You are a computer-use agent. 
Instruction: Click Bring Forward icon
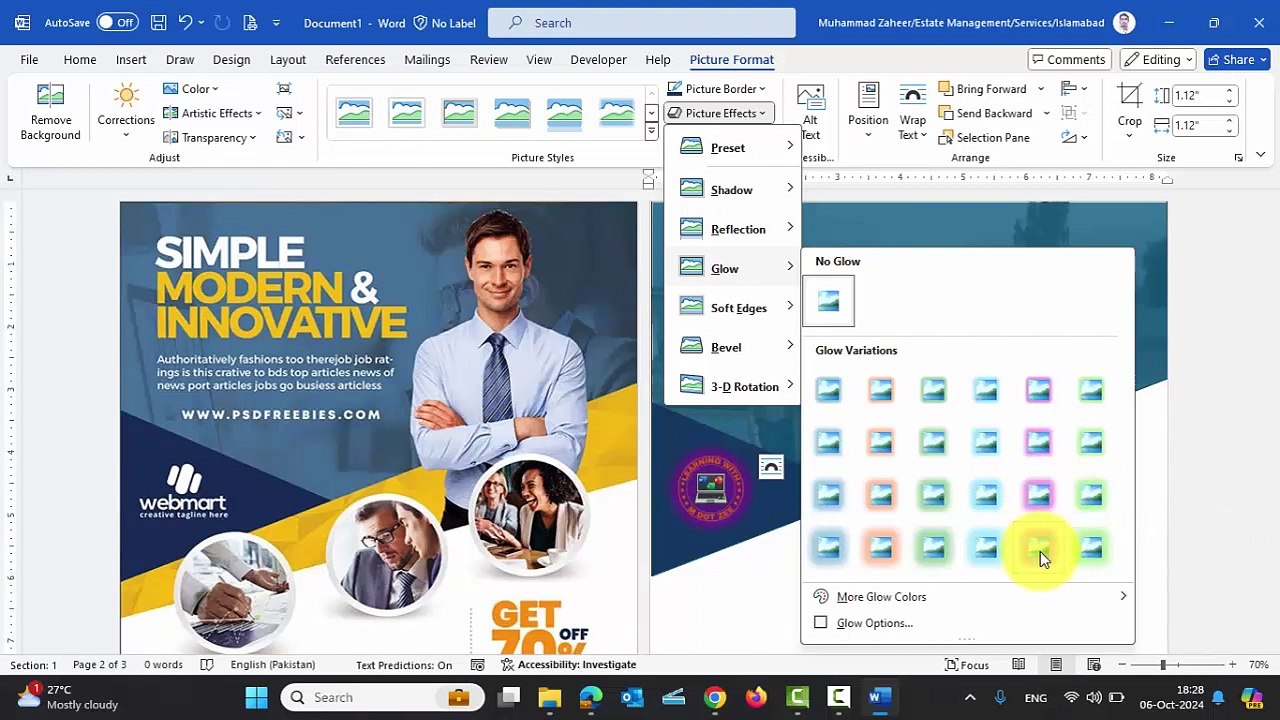[945, 89]
